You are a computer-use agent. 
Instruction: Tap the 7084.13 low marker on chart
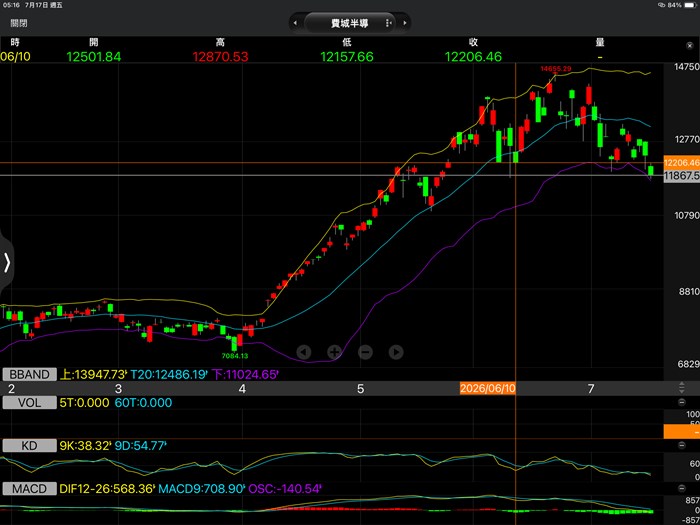point(235,356)
